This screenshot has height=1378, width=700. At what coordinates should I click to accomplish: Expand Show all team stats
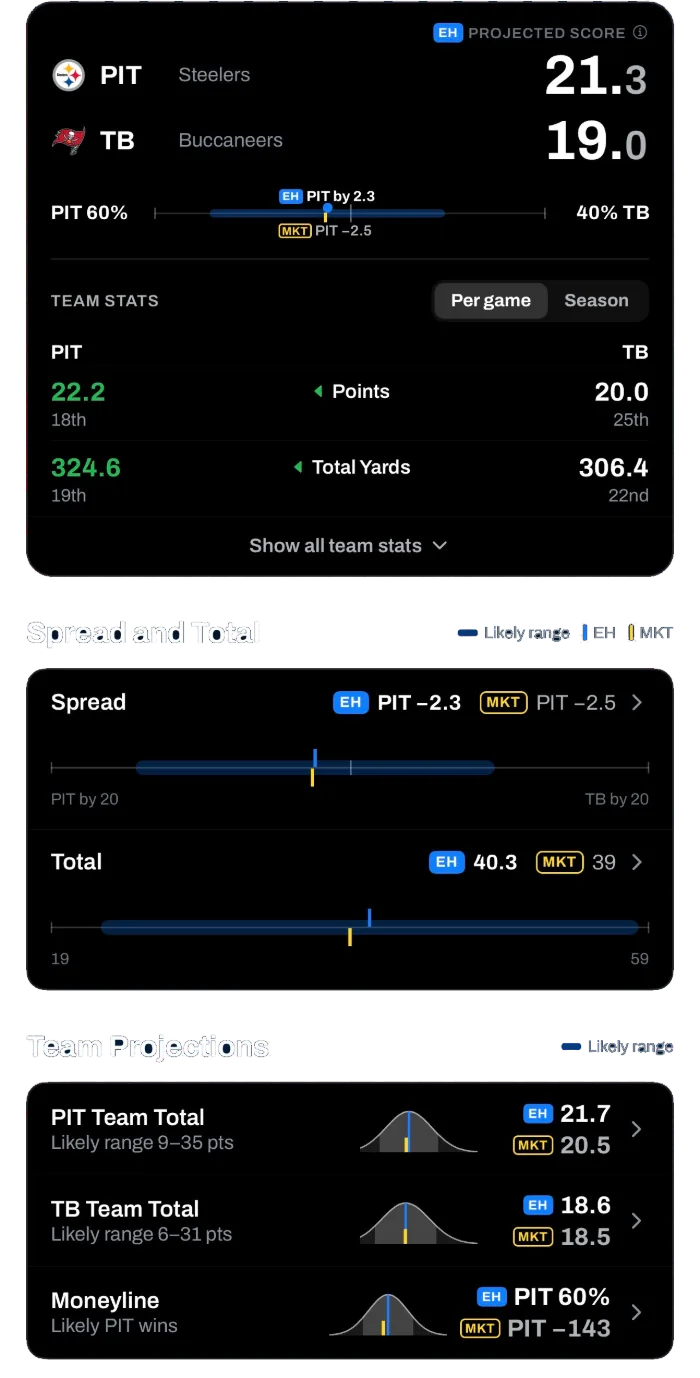(x=349, y=546)
